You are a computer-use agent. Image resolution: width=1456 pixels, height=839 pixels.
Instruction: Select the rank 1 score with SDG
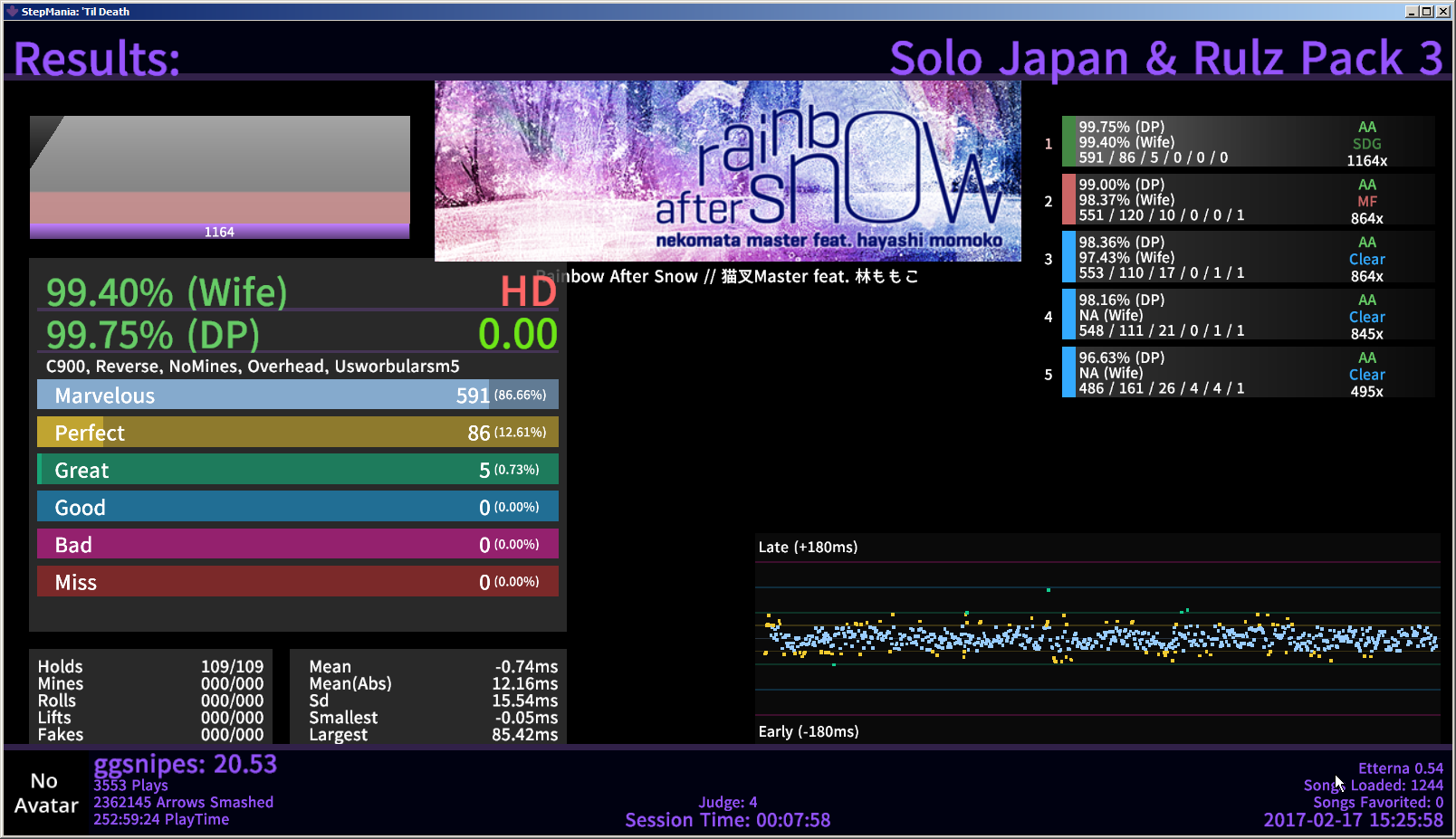pyautogui.click(x=1248, y=143)
